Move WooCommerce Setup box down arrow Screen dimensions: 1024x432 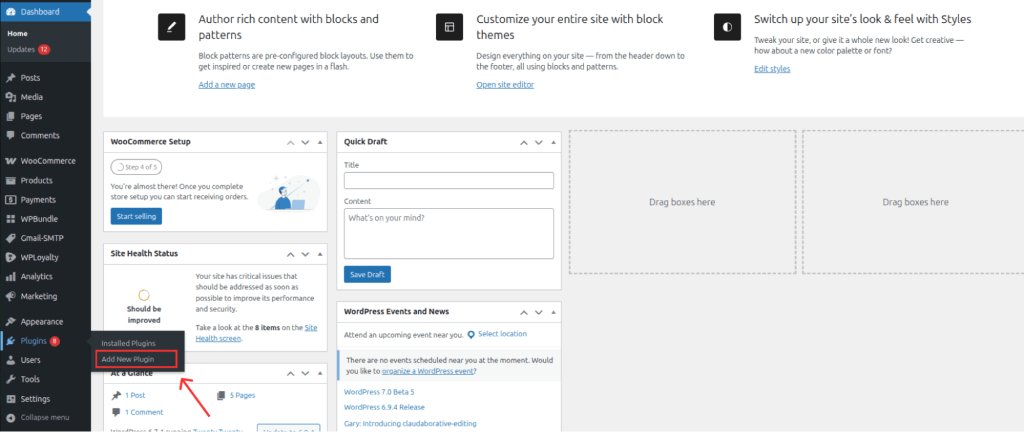(305, 142)
